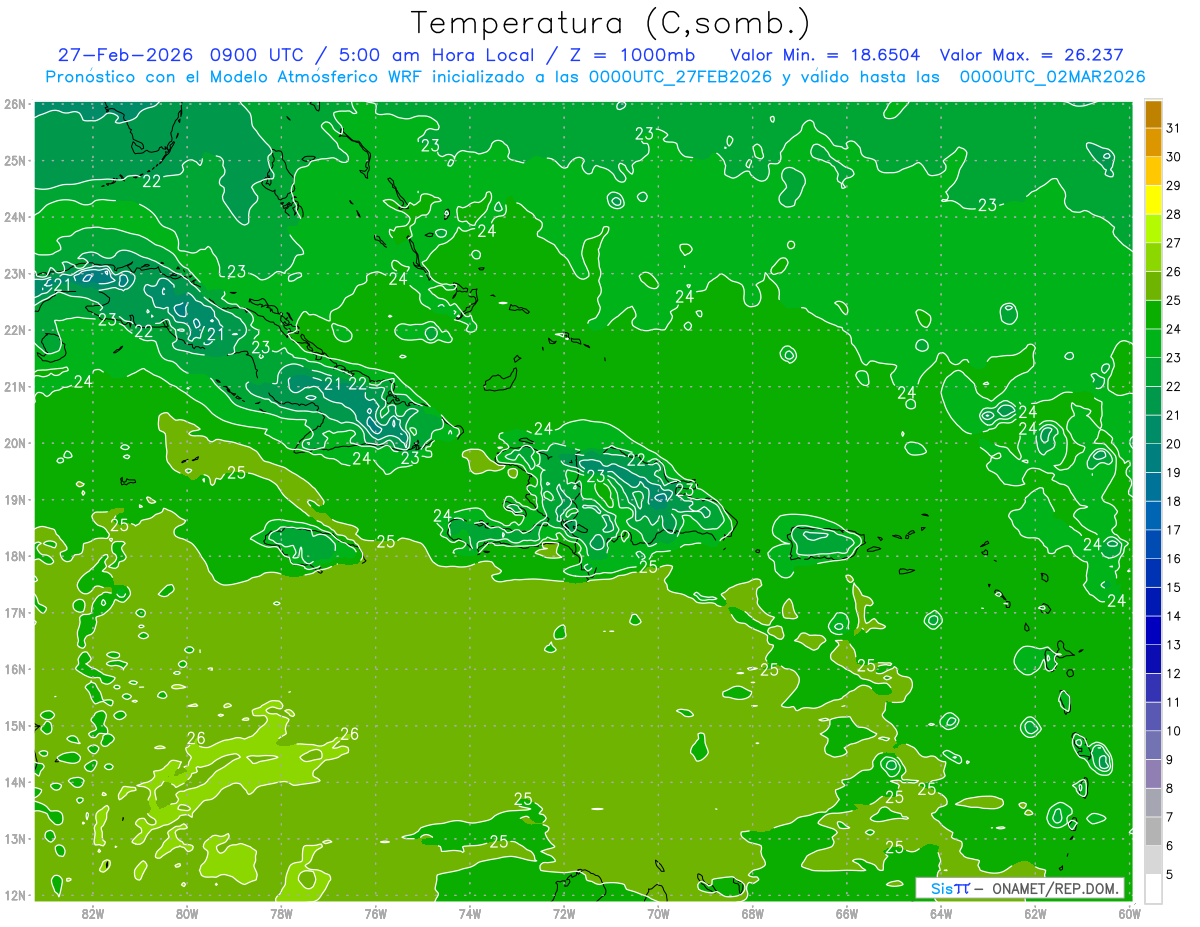This screenshot has height=927, width=1200.
Task: Click the colorbar legend value "14"
Action: 1173,616
